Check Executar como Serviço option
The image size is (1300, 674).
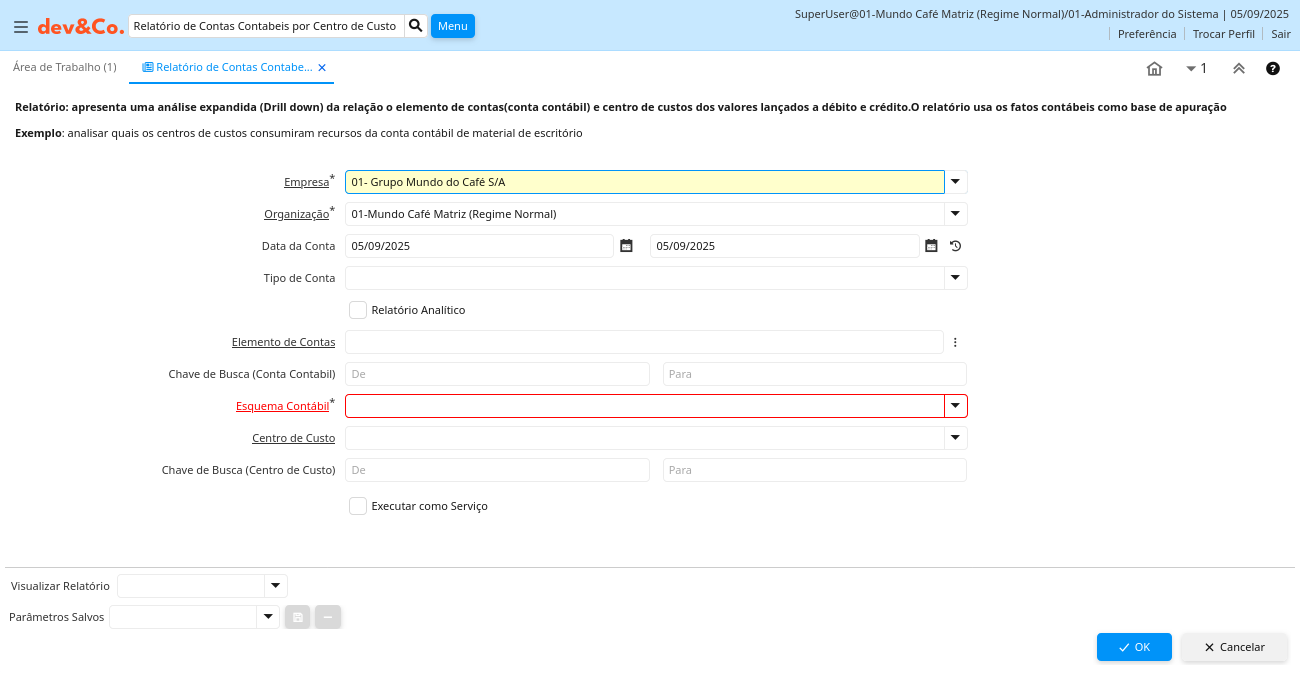pos(358,506)
